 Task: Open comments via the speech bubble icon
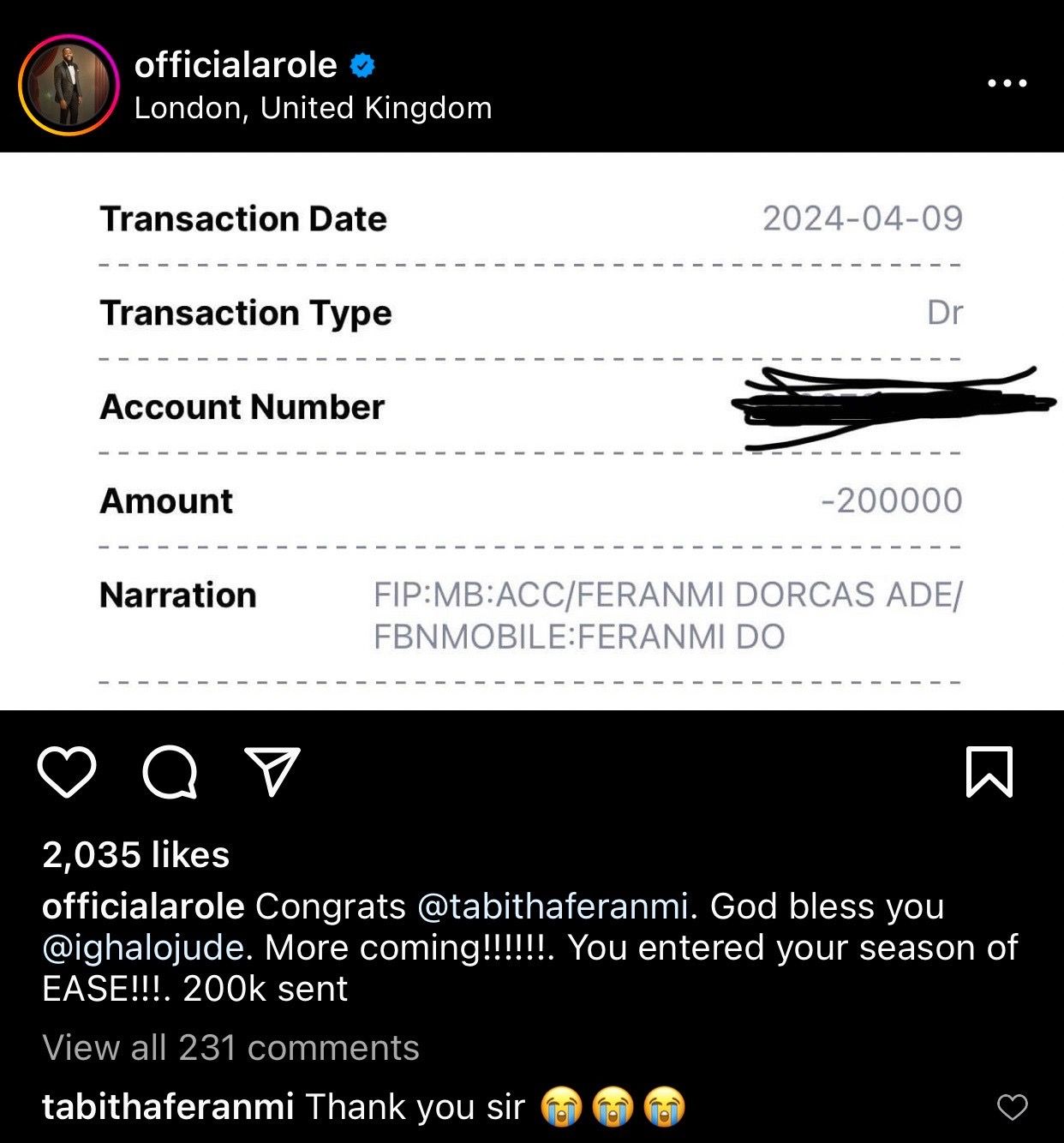[170, 772]
